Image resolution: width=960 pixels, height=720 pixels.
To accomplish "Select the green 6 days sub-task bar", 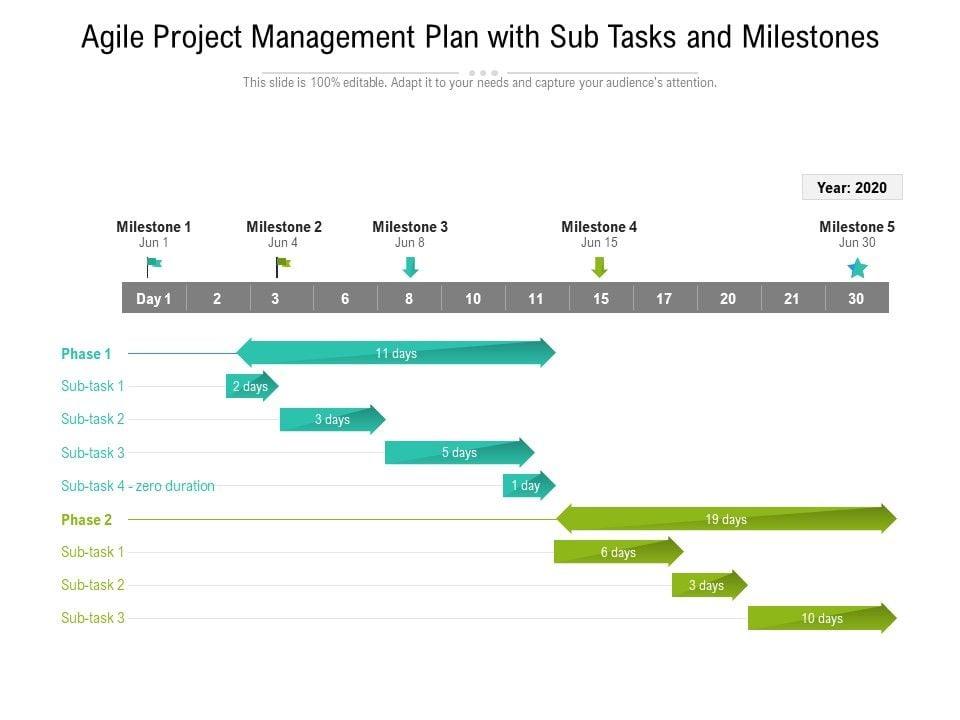I will [x=618, y=552].
